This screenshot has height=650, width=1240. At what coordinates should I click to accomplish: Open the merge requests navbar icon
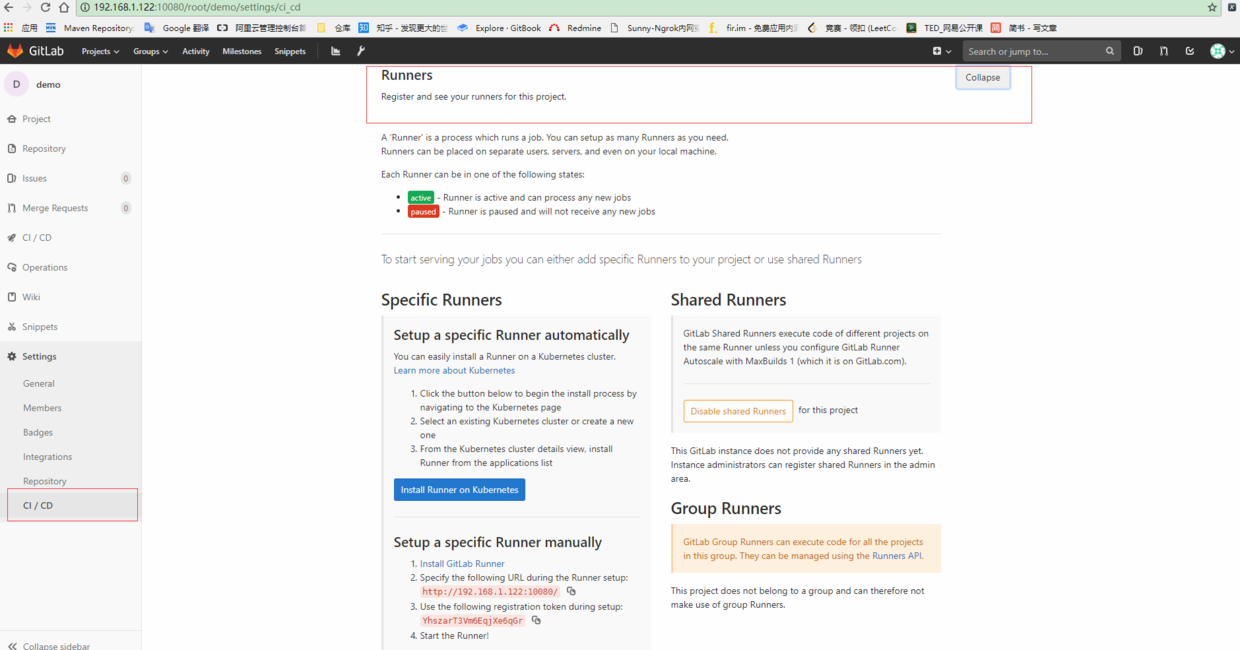(1164, 51)
